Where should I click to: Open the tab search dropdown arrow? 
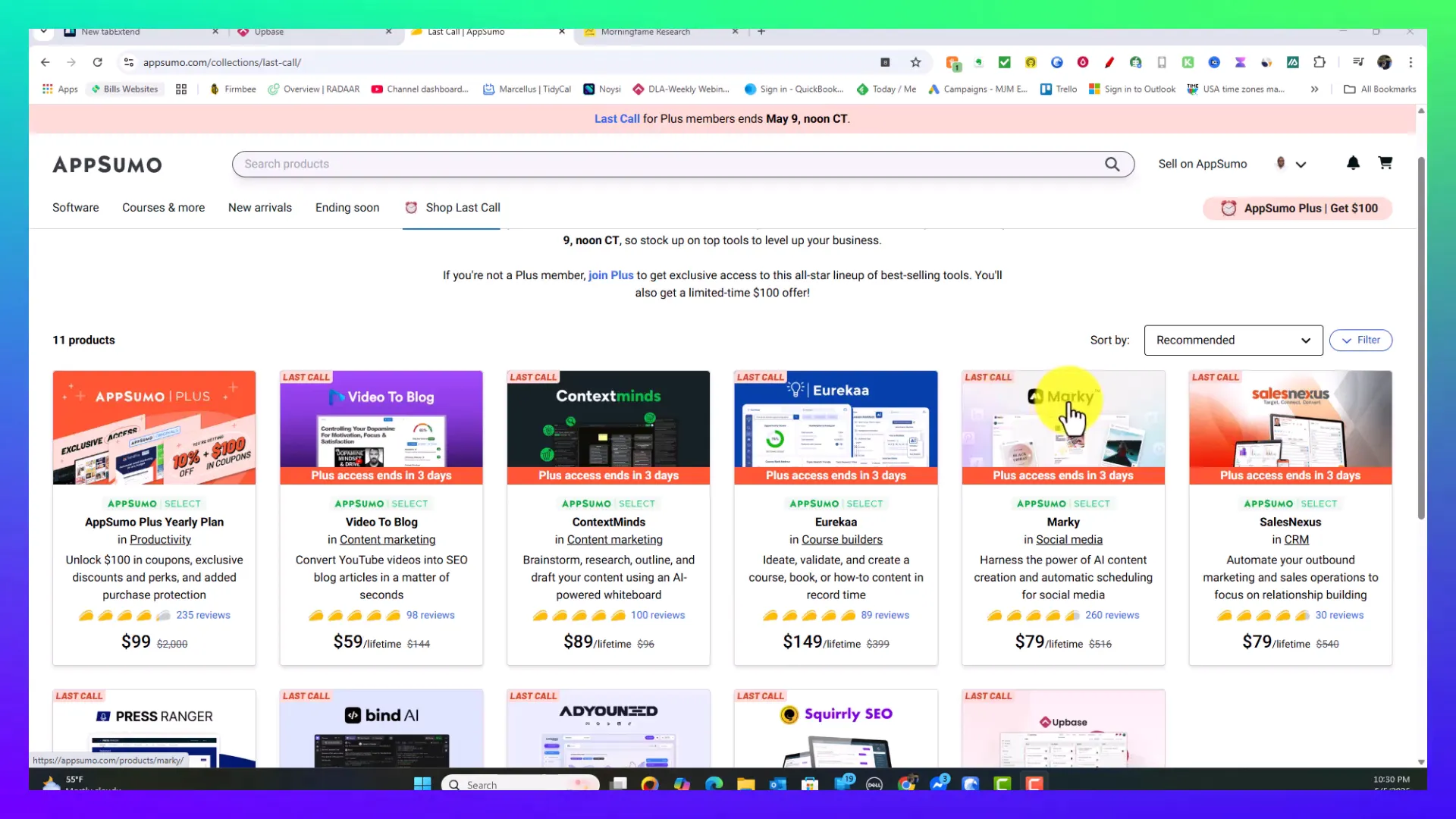[43, 32]
